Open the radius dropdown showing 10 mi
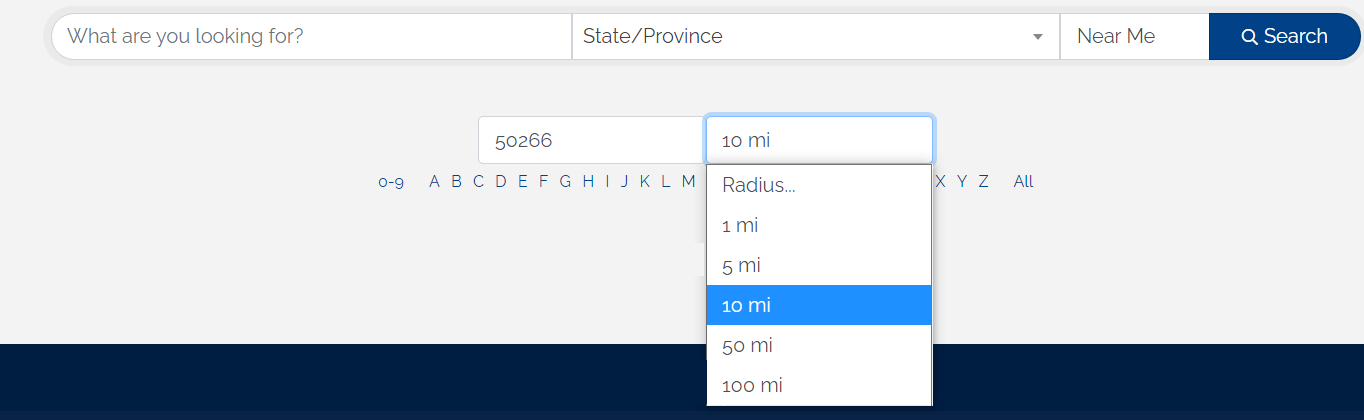Image resolution: width=1364 pixels, height=420 pixels. coord(819,141)
